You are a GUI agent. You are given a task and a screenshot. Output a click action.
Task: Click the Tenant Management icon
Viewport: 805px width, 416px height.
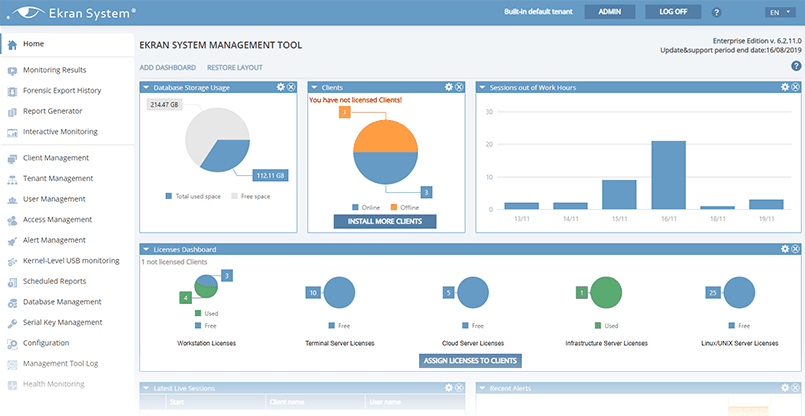tap(13, 179)
